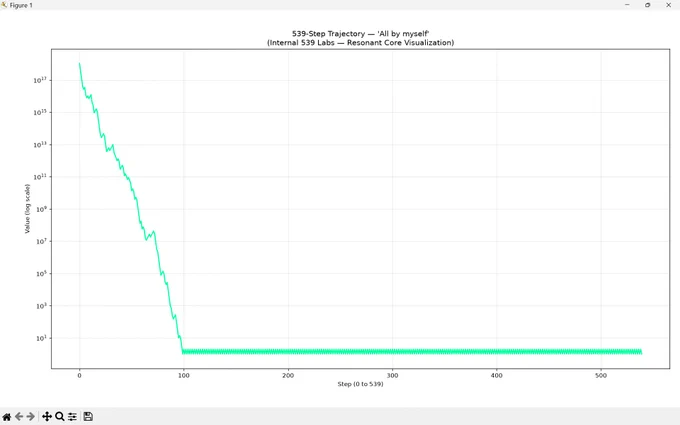Click the 'Step (0 to 539)' axis label
680x425 pixels.
coord(360,384)
